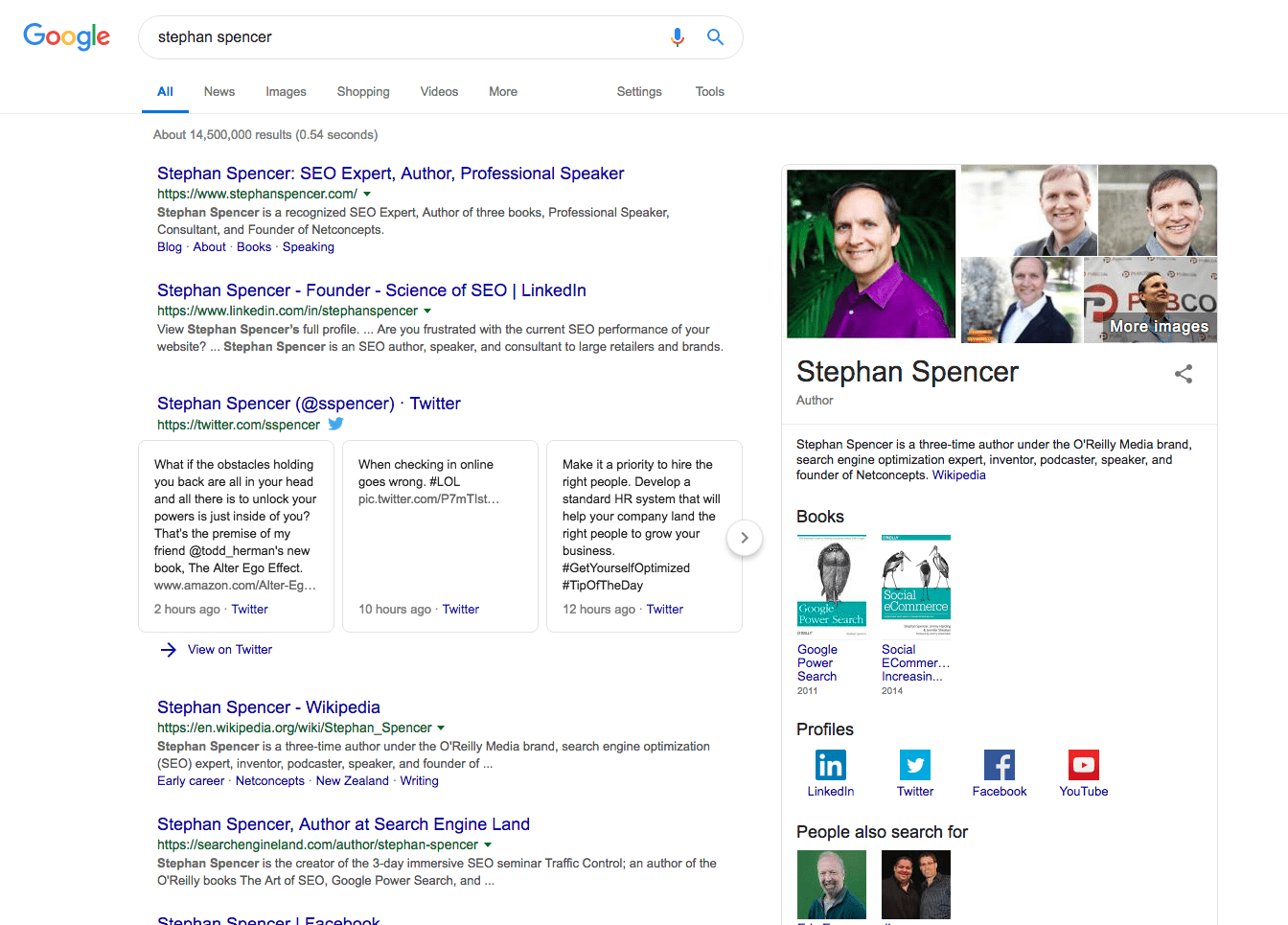Show next tweets with carousel arrow
Screen dimensions: 1288x925
tap(745, 538)
